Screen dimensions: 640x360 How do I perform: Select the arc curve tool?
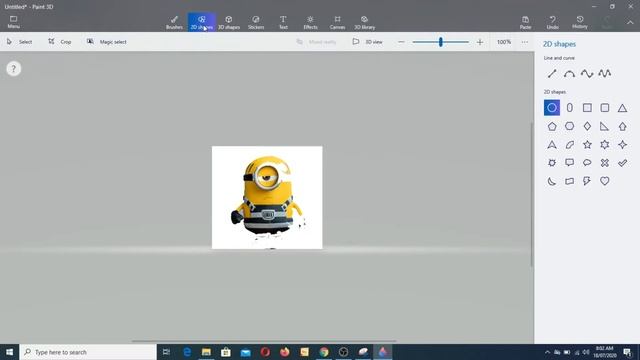(569, 73)
